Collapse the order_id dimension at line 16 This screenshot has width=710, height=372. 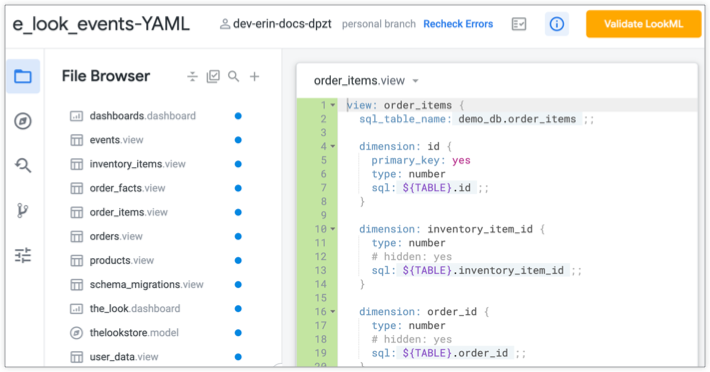point(333,312)
